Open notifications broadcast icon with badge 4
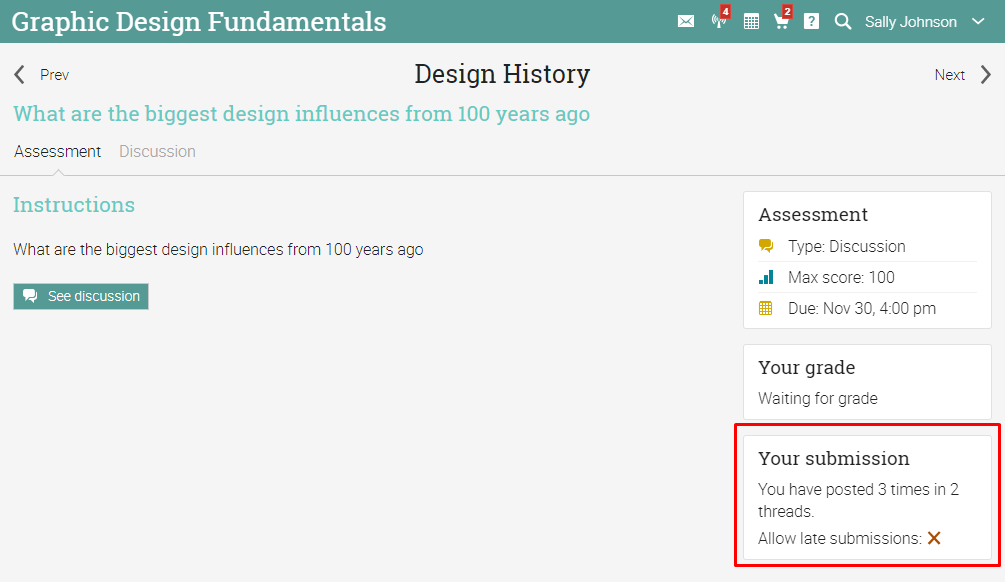The image size is (1005, 582). pyautogui.click(x=718, y=21)
